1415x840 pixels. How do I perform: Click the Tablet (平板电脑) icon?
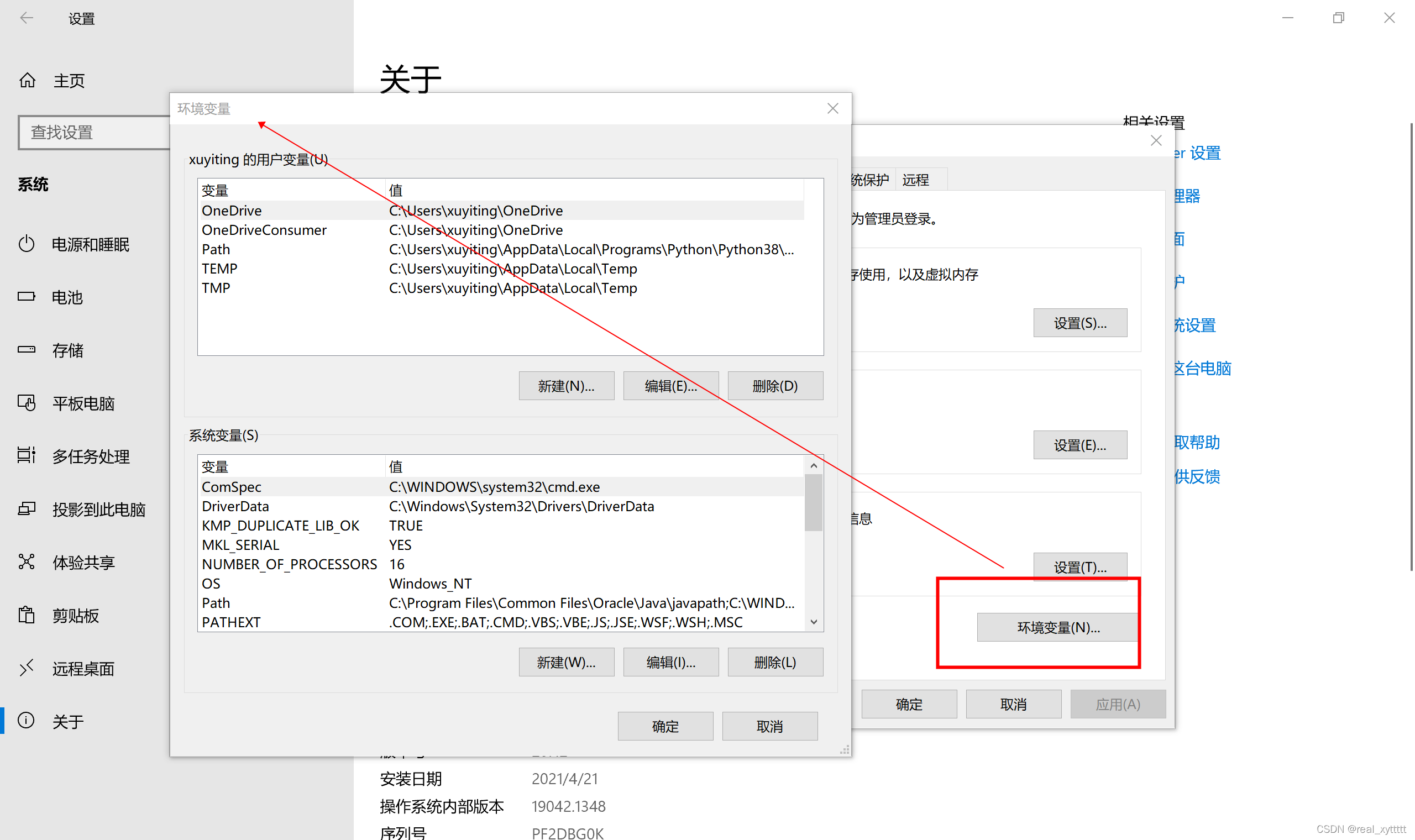(27, 403)
